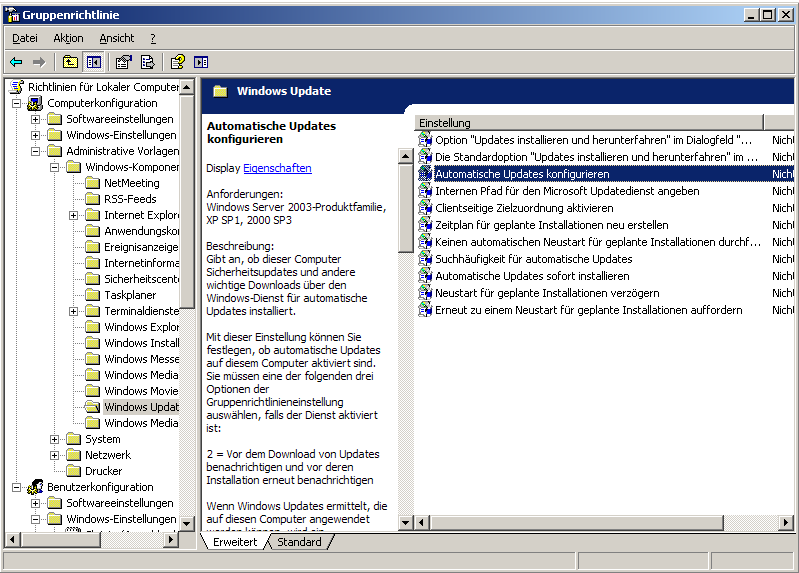Click the Benutzerkonfiguration user icon
799x573 pixels.
(35, 487)
